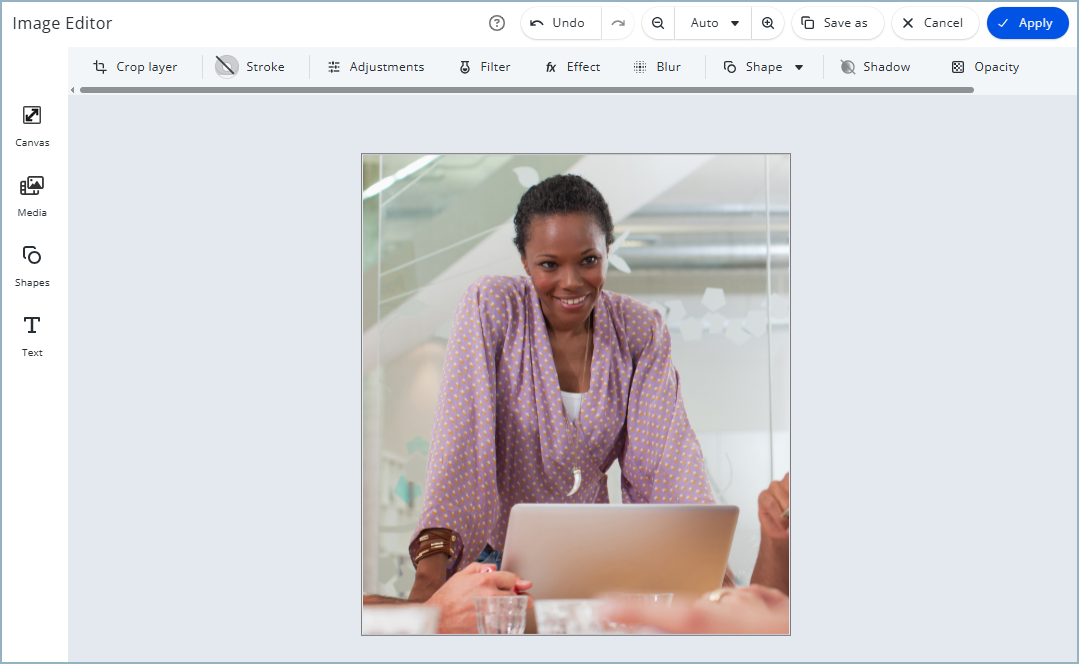This screenshot has width=1079, height=664.
Task: Choose Crop layer tool
Action: click(x=135, y=67)
